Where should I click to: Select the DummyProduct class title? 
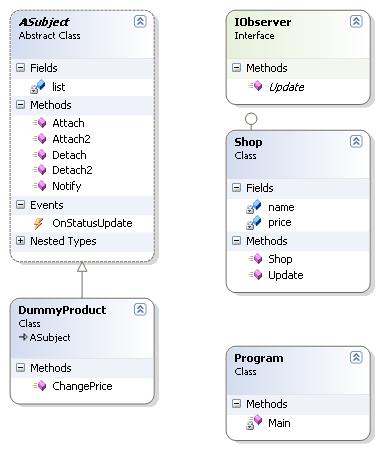[x=62, y=310]
